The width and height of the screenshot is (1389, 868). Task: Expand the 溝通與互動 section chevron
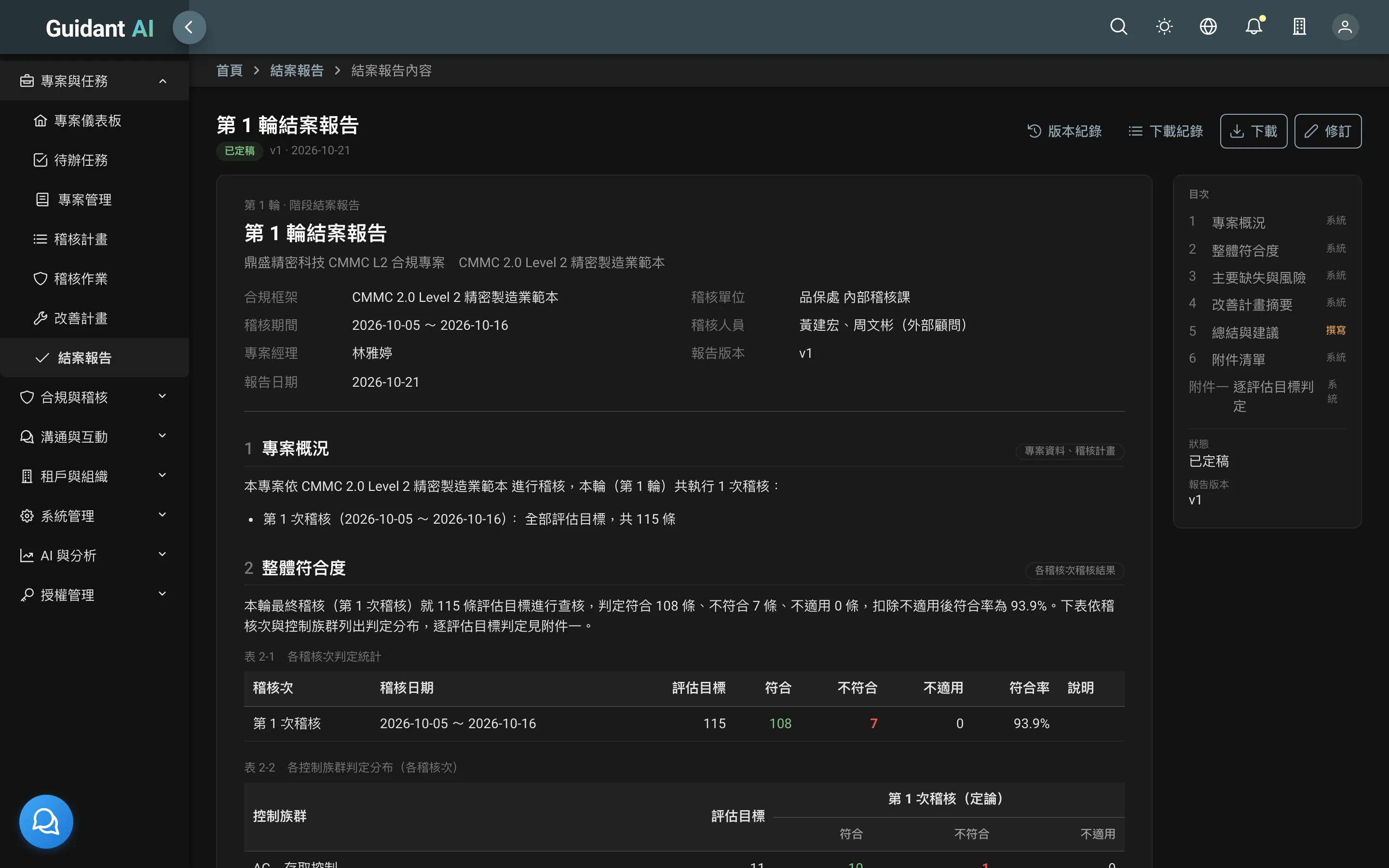pos(163,436)
